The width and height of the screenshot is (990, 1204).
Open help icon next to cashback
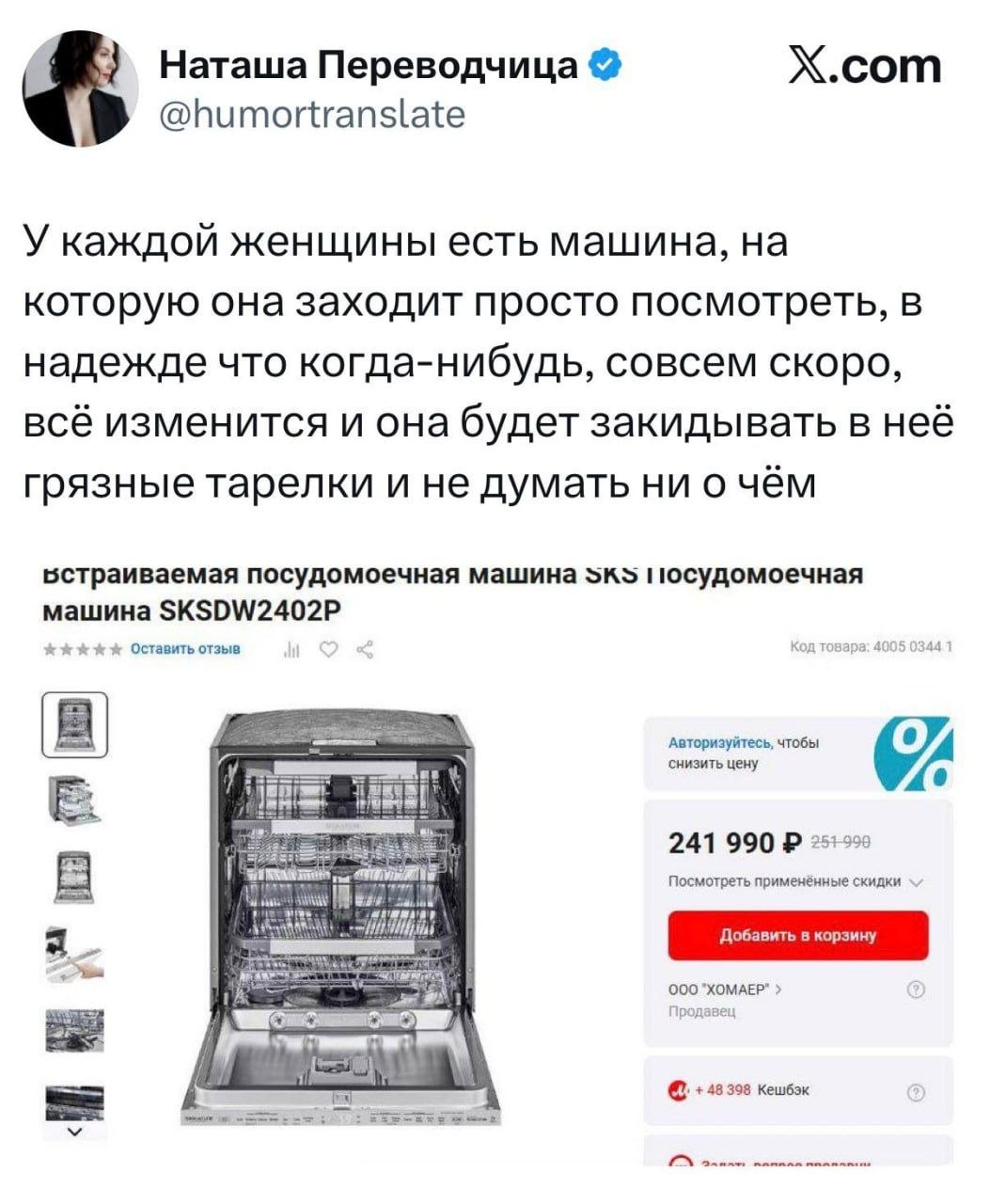[x=919, y=1092]
